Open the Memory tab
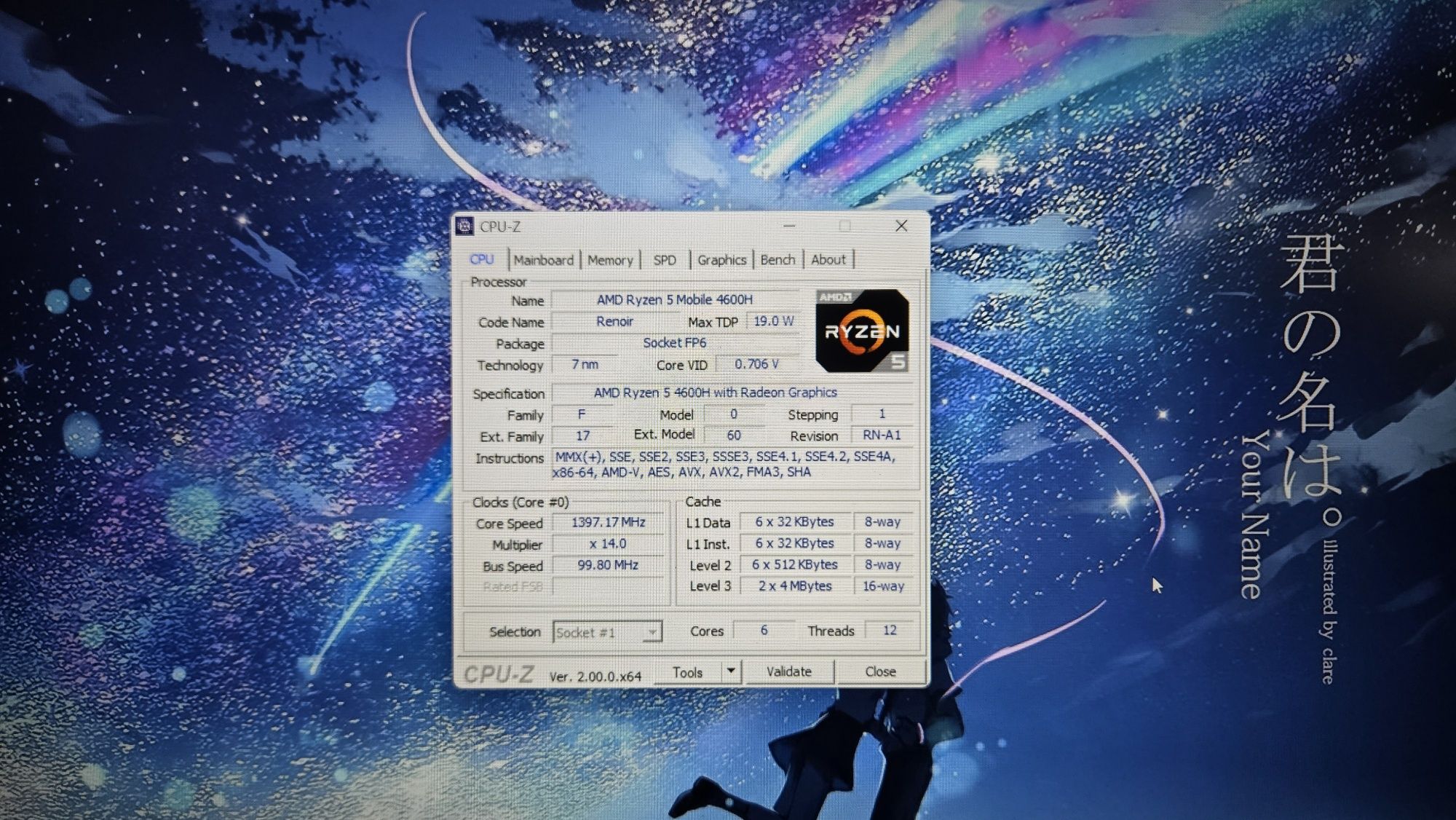The height and width of the screenshot is (820, 1456). [610, 260]
